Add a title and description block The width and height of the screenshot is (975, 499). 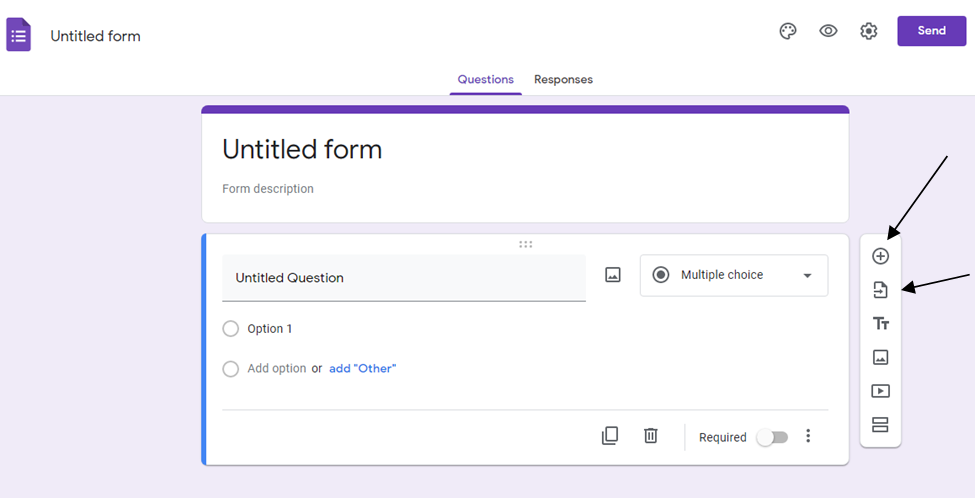point(880,324)
